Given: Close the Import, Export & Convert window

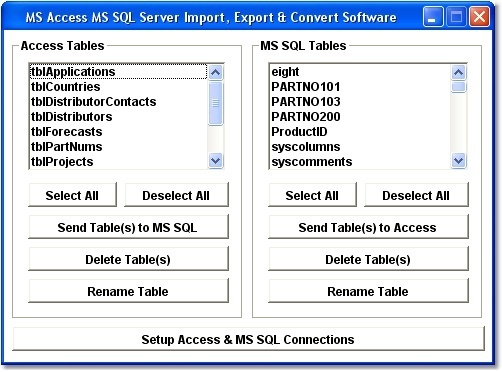Looking at the screenshot, I should coord(479,17).
